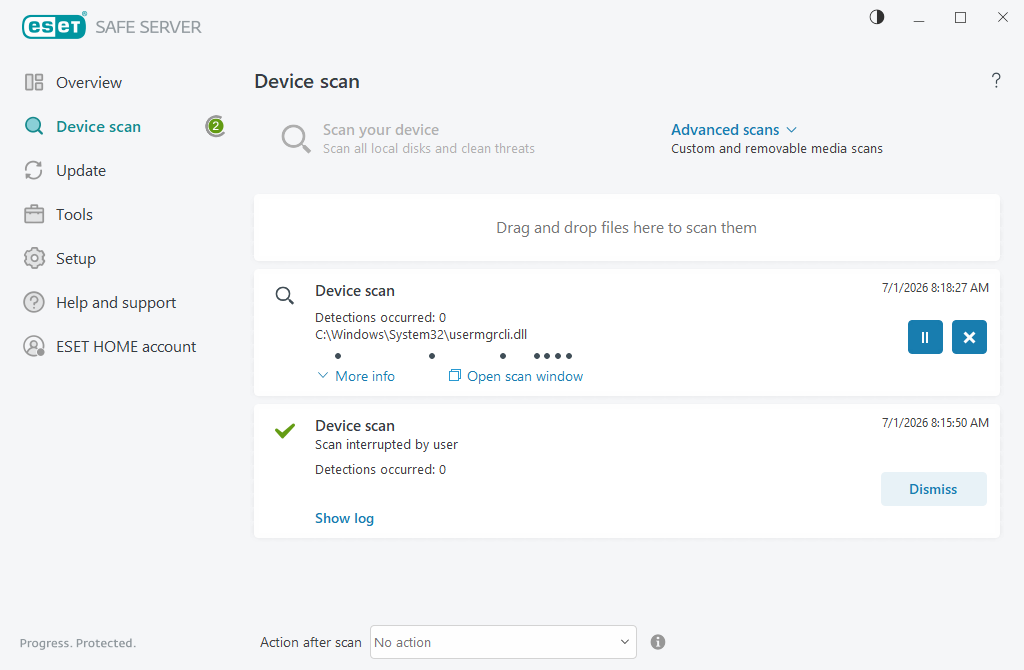The height and width of the screenshot is (670, 1024).
Task: Pause the running device scan
Action: 925,337
